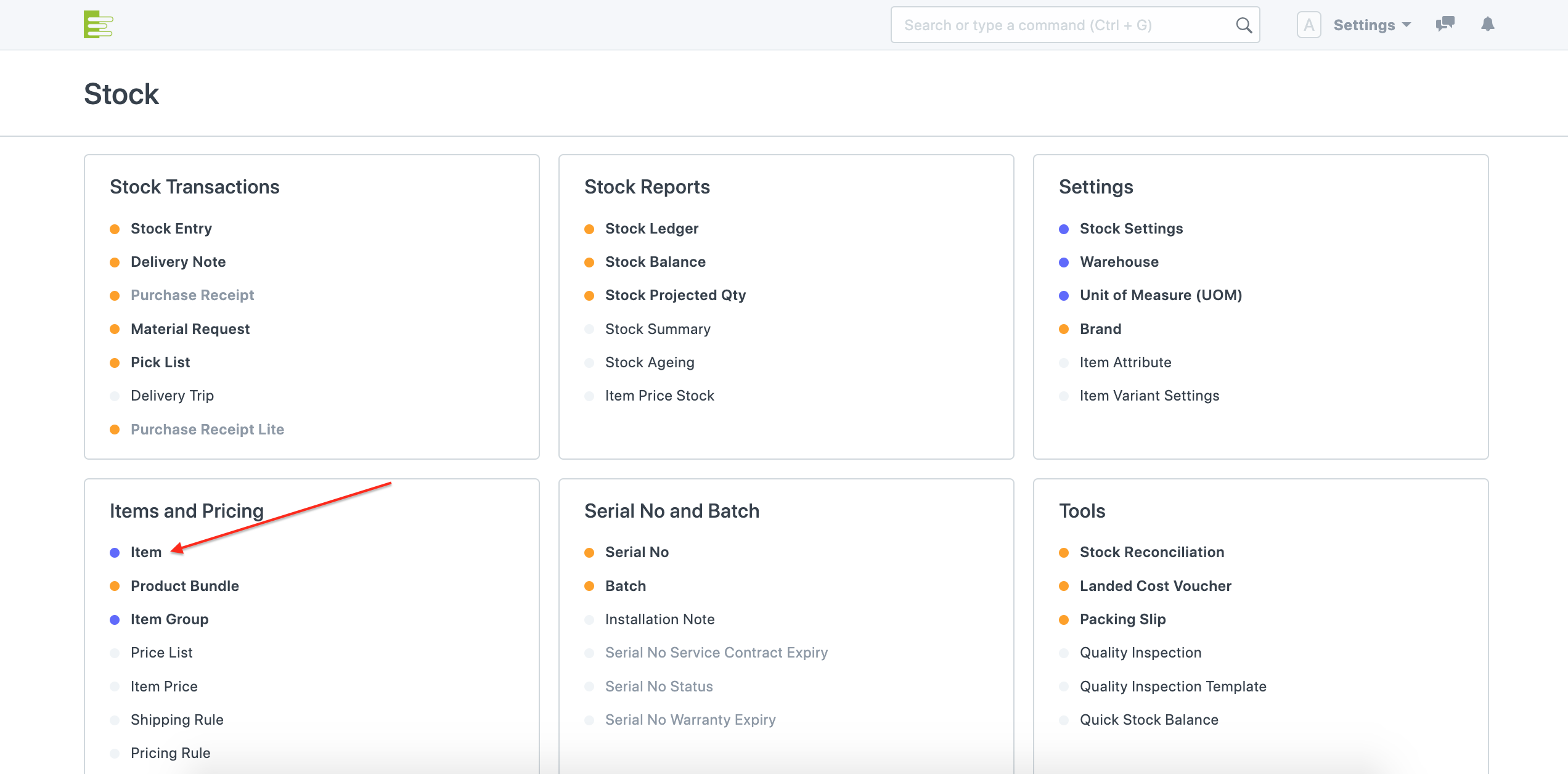
Task: Open Stock Entry link
Action: [171, 229]
